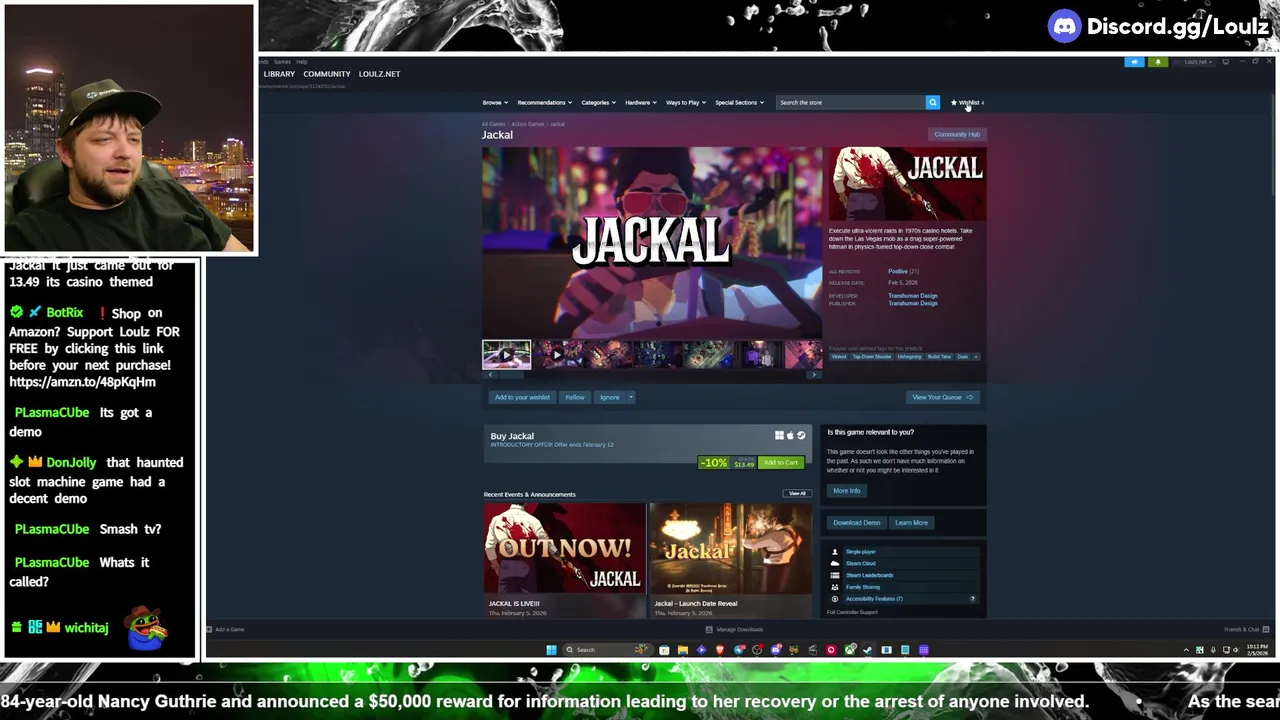The height and width of the screenshot is (720, 1280).
Task: Click the Learn More button
Action: coord(911,522)
